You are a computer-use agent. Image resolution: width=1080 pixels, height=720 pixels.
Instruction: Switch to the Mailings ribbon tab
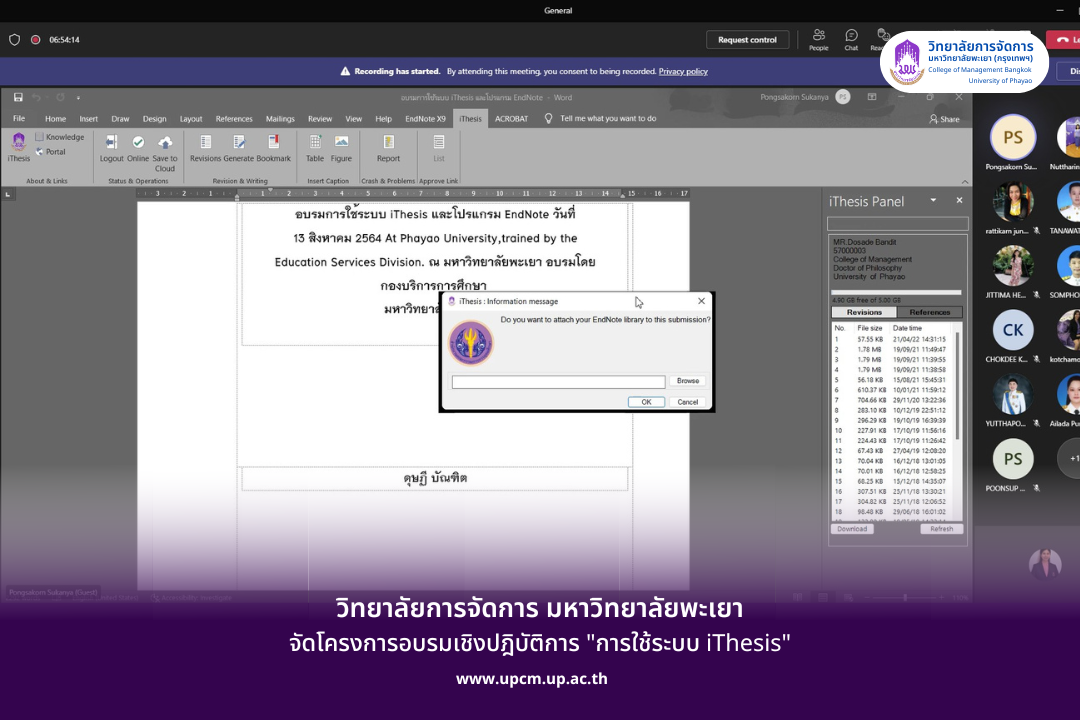coord(280,119)
